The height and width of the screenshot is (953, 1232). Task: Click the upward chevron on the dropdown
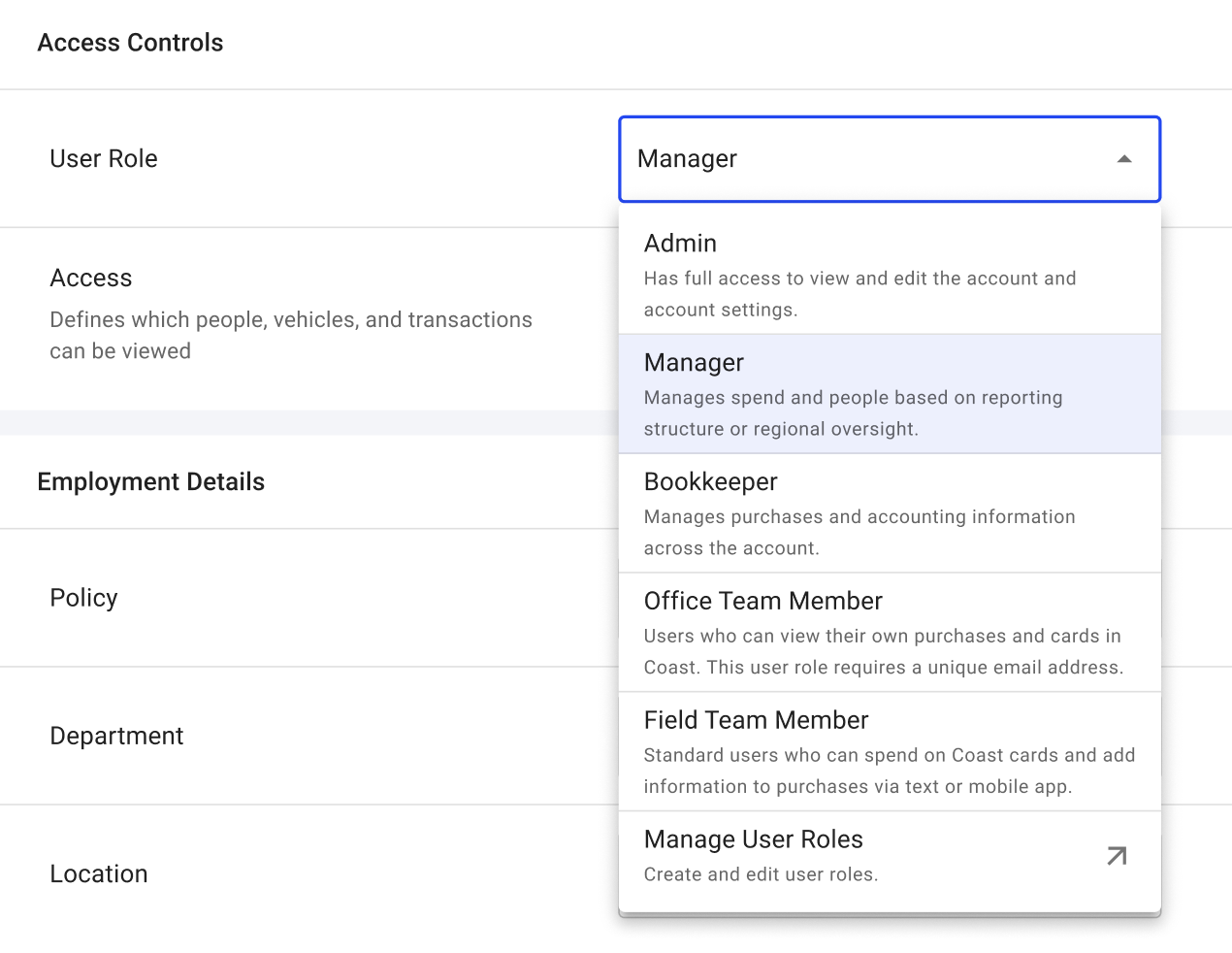[1123, 158]
